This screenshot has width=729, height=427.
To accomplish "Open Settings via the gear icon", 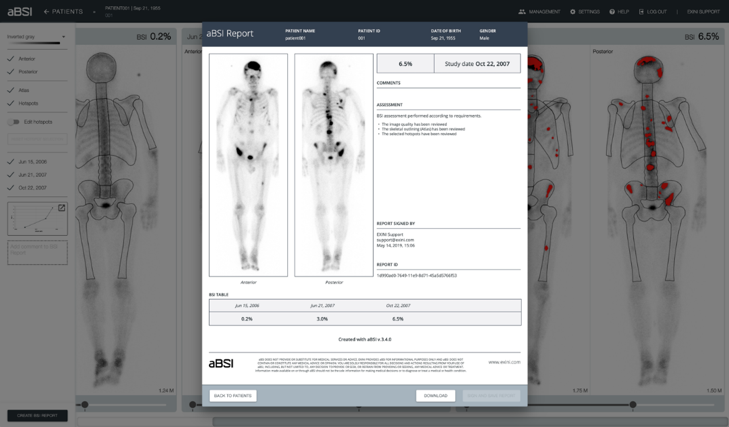I will [573, 12].
